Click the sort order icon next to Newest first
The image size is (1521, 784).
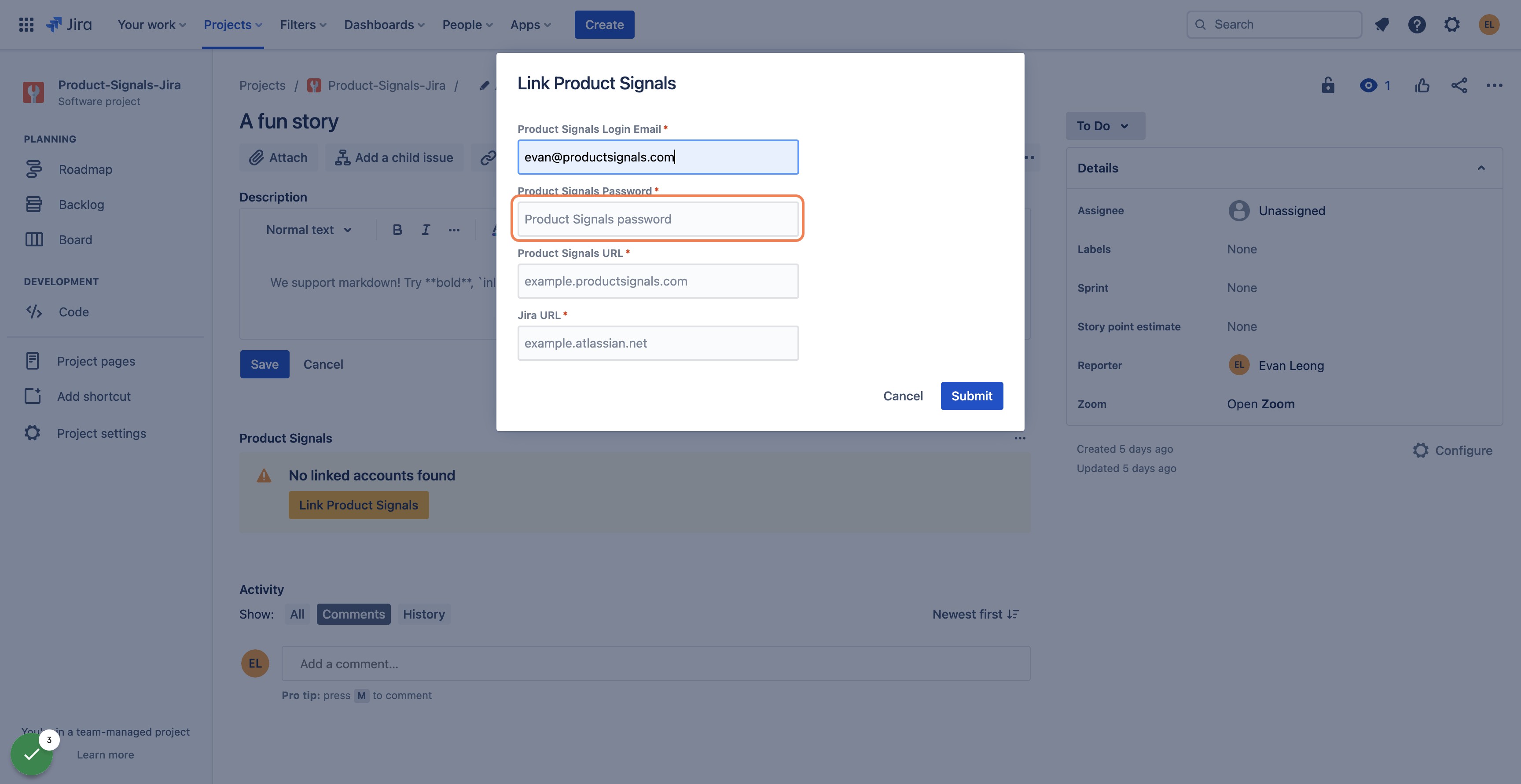1013,614
